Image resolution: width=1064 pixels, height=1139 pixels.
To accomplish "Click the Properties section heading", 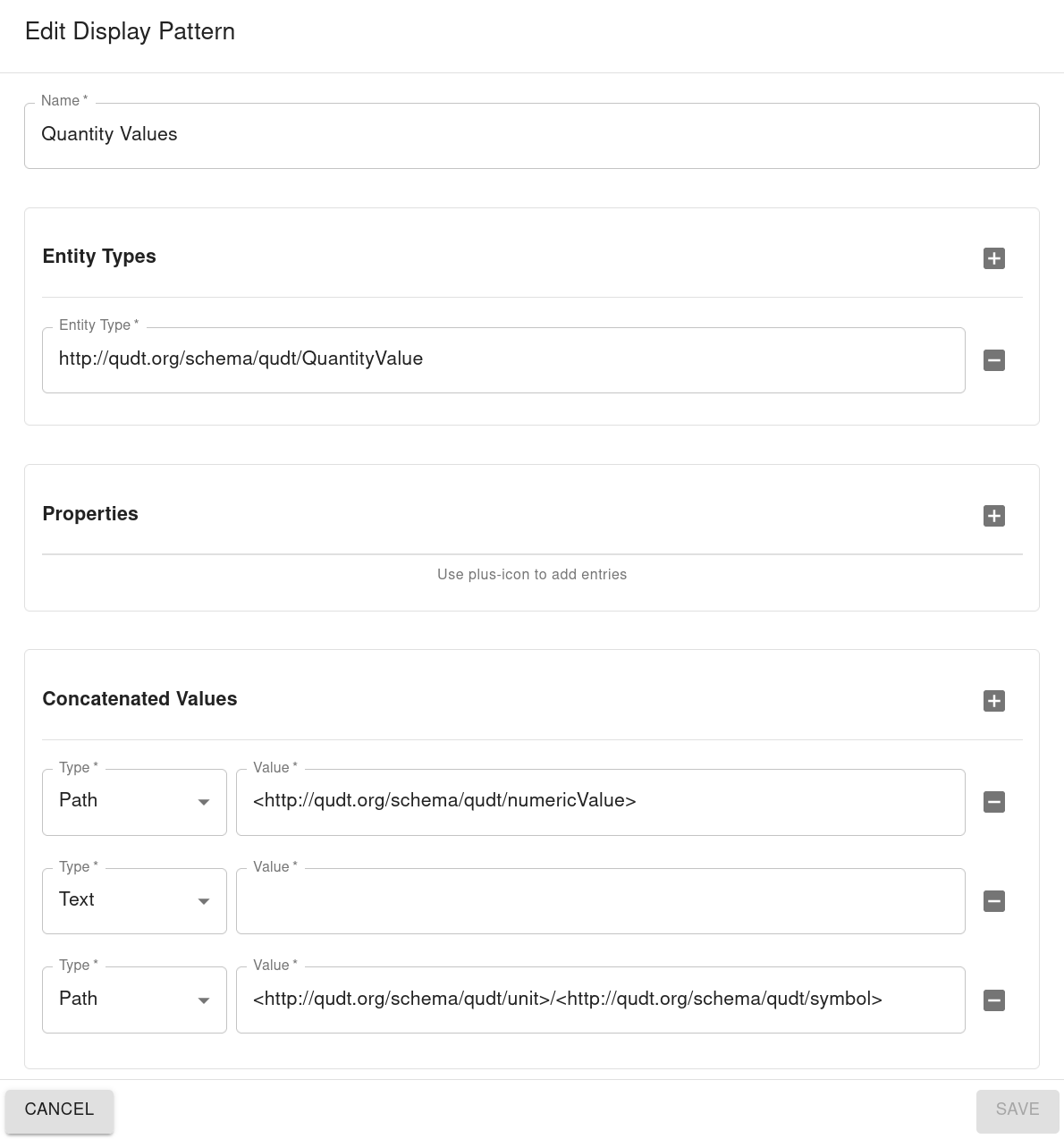I will pos(90,514).
